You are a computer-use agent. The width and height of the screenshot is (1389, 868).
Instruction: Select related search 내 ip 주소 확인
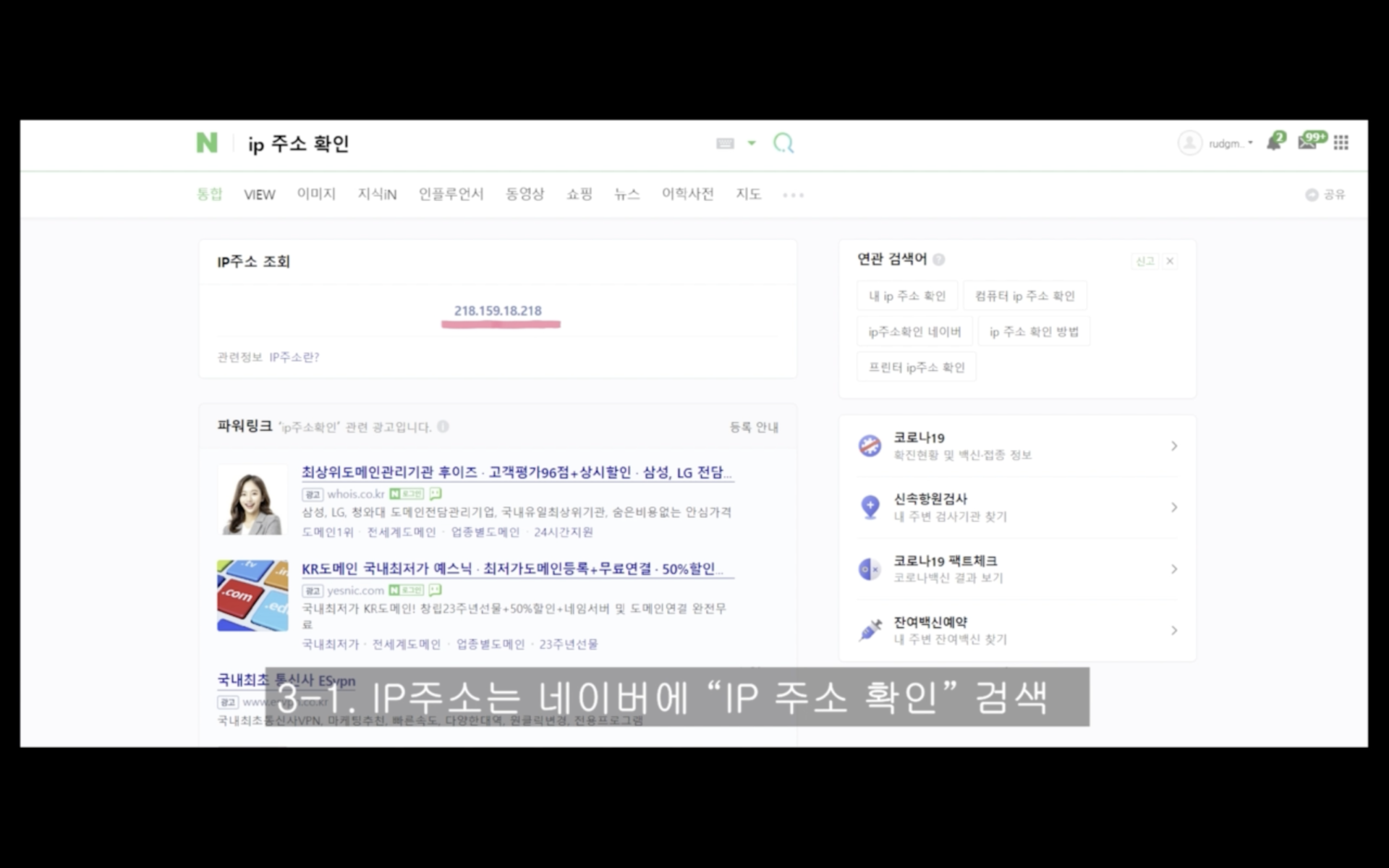pos(907,296)
